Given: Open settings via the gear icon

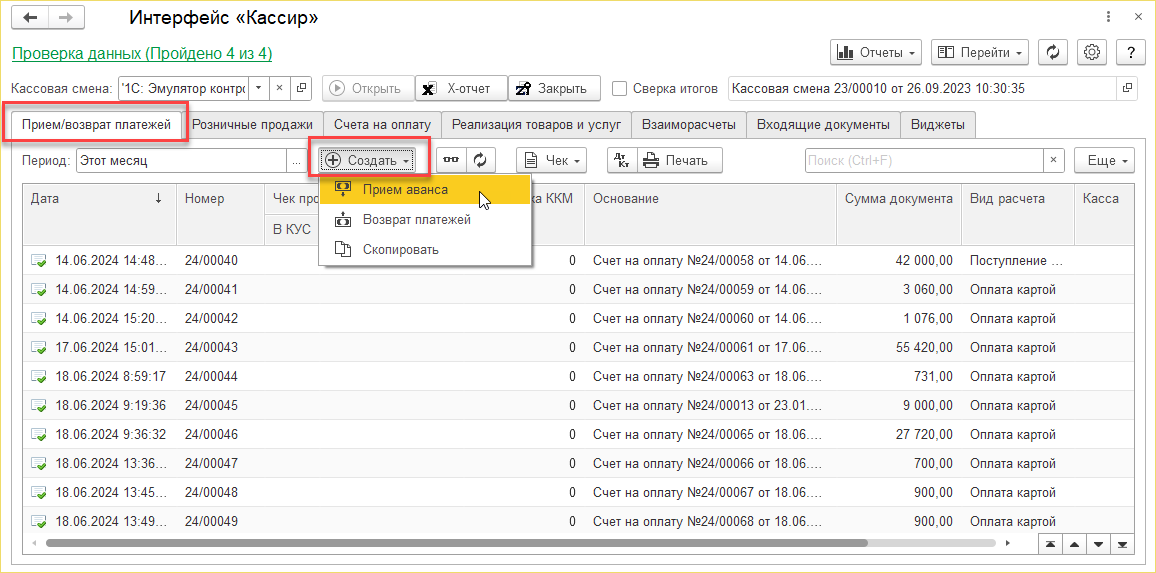Looking at the screenshot, I should pyautogui.click(x=1092, y=52).
